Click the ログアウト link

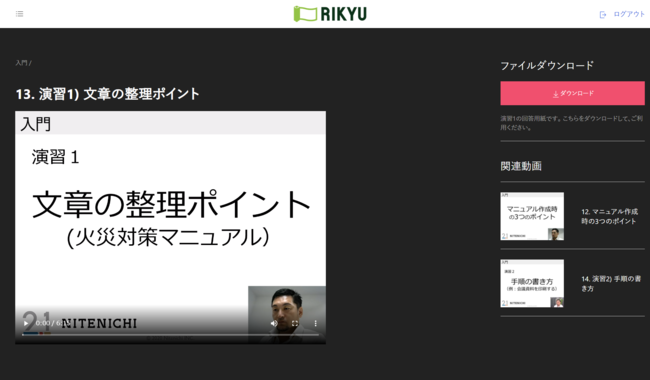pos(629,14)
